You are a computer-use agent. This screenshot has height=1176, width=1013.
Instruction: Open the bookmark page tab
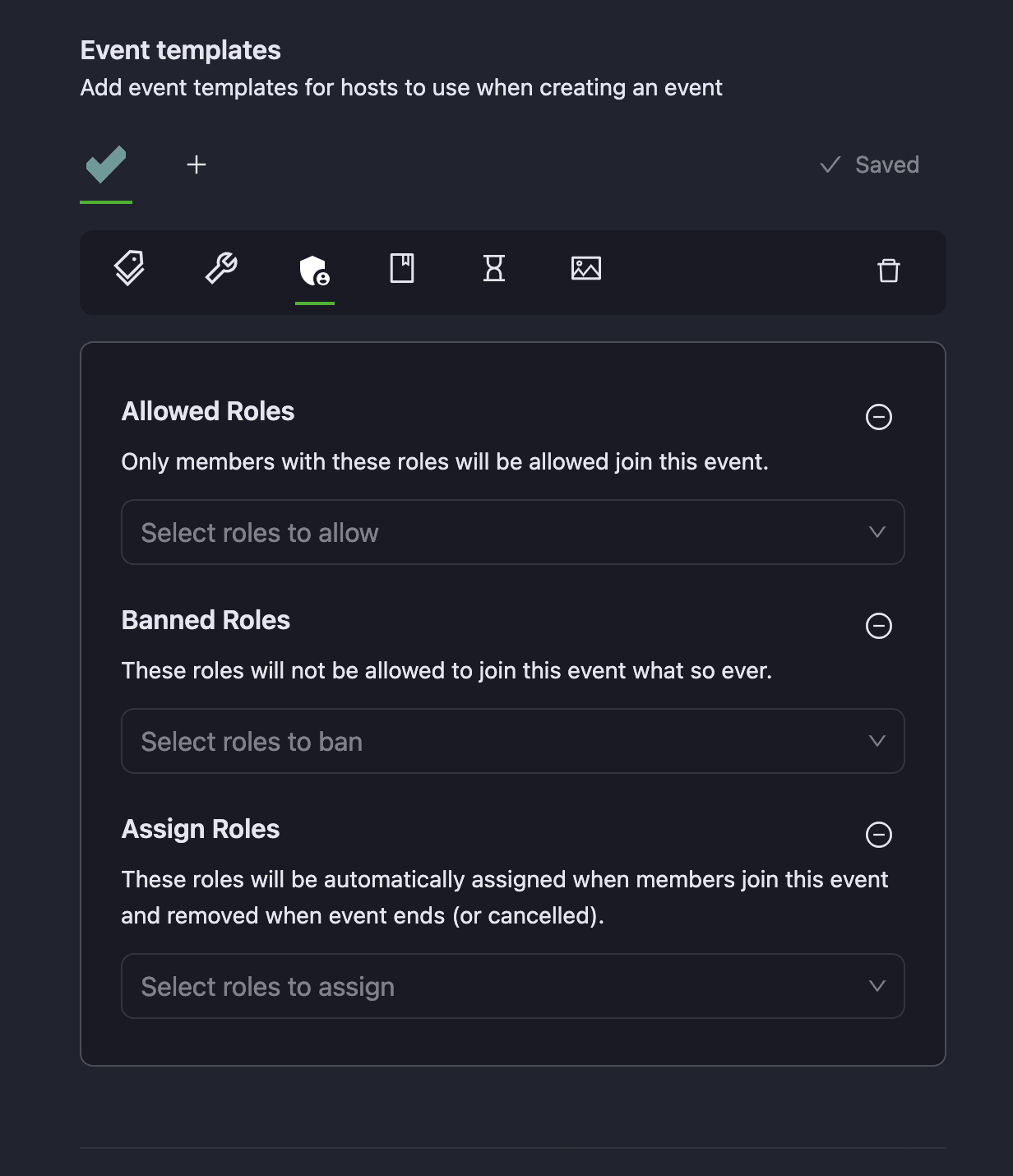[x=402, y=269]
